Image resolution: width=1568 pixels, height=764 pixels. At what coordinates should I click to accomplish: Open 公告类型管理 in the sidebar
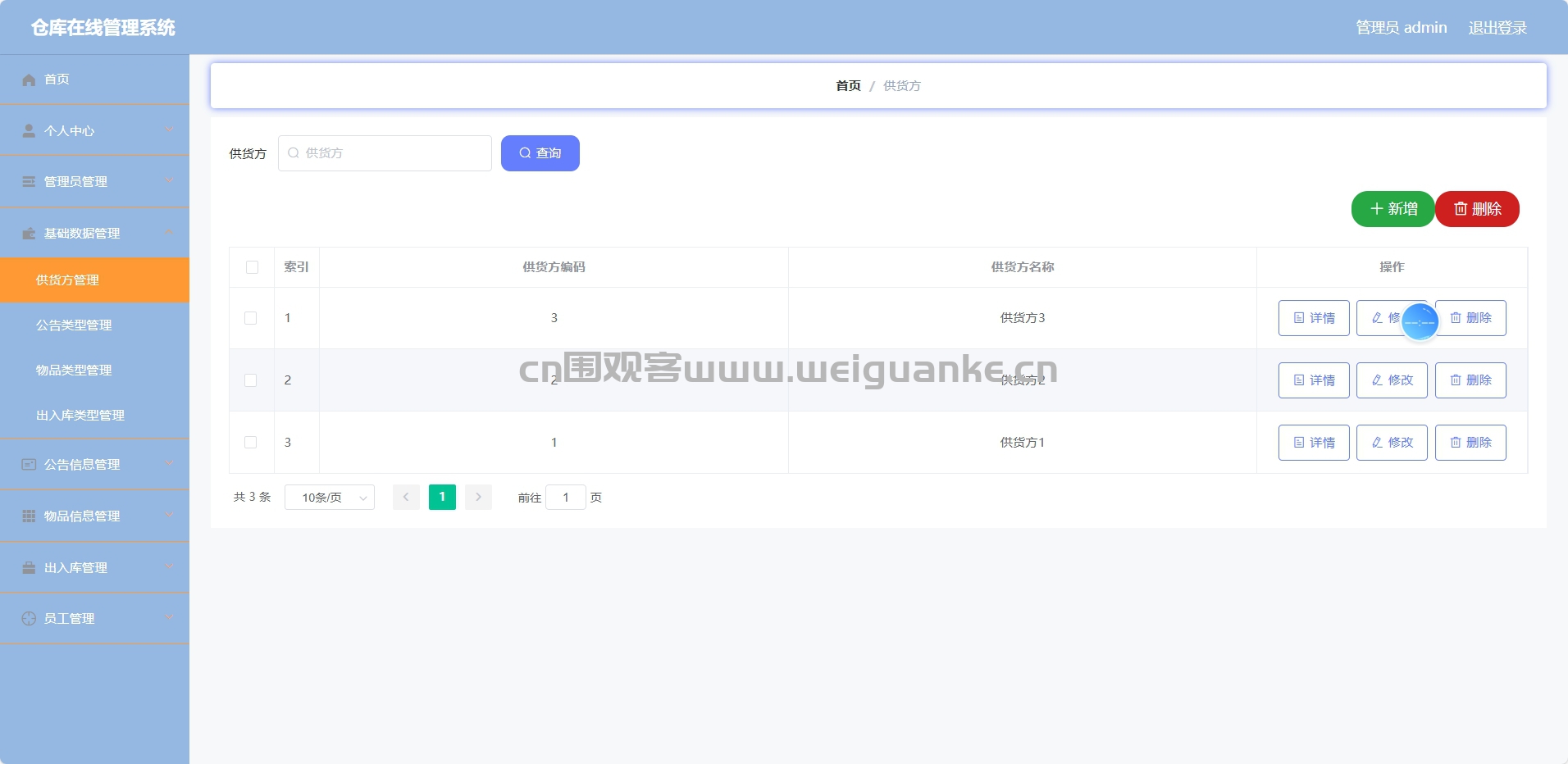[94, 325]
